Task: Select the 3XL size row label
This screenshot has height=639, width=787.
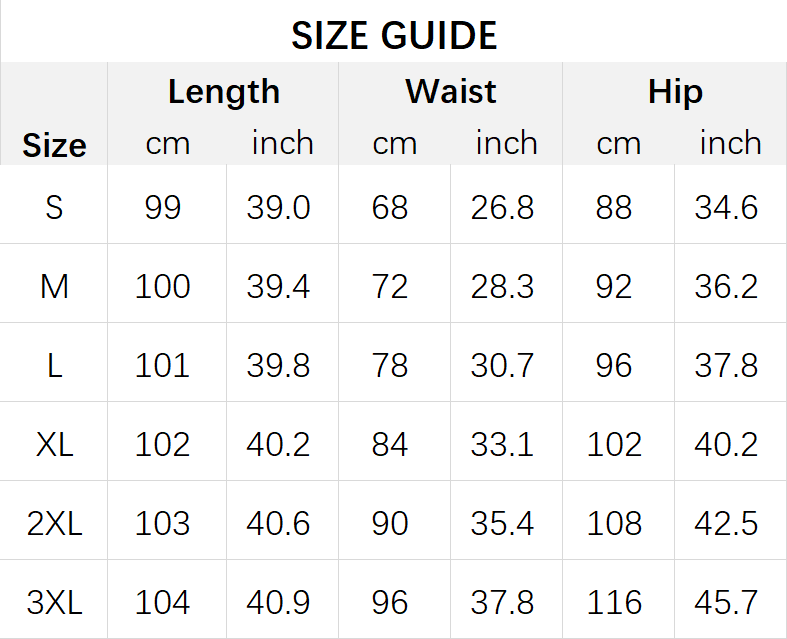Action: pyautogui.click(x=54, y=602)
